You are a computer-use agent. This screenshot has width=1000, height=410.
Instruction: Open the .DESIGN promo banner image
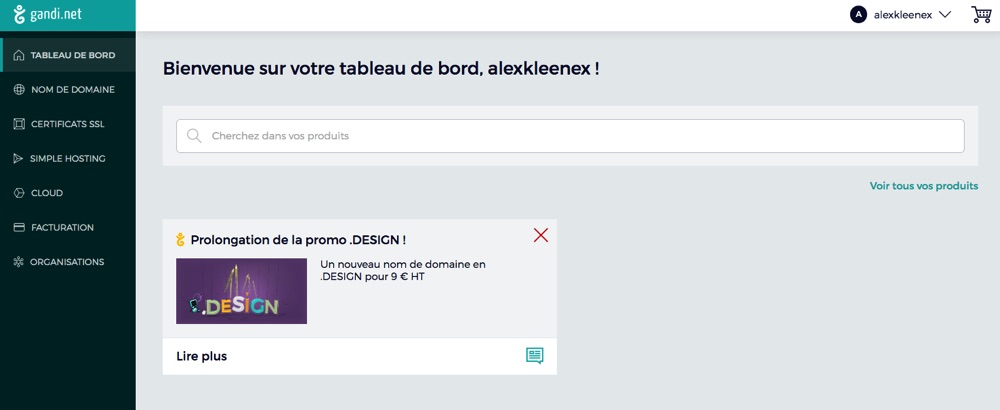pyautogui.click(x=241, y=291)
